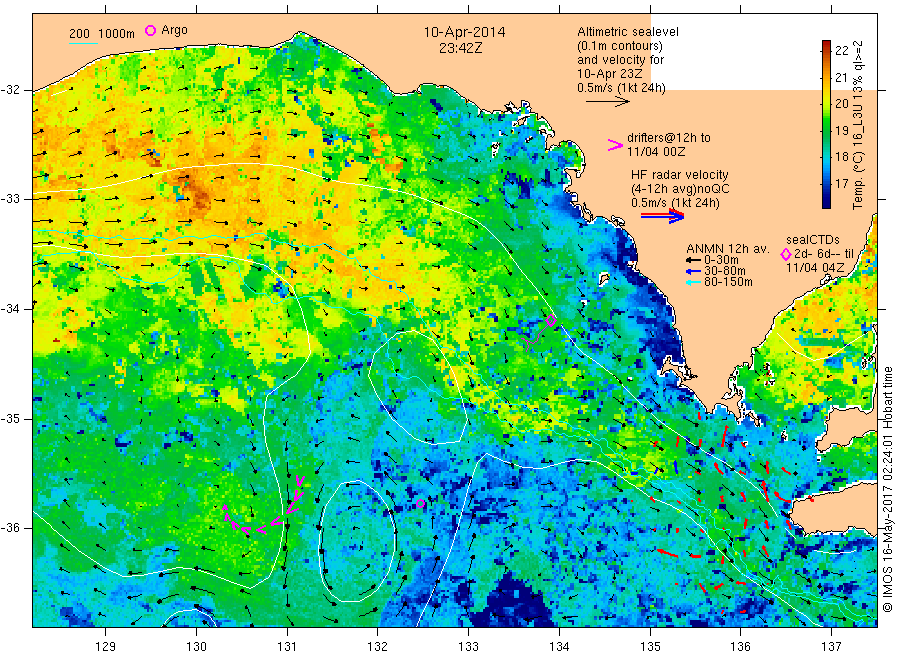This screenshot has height=660, width=900.
Task: Click the 'ANMN 12h av.' heading
Action: point(728,249)
